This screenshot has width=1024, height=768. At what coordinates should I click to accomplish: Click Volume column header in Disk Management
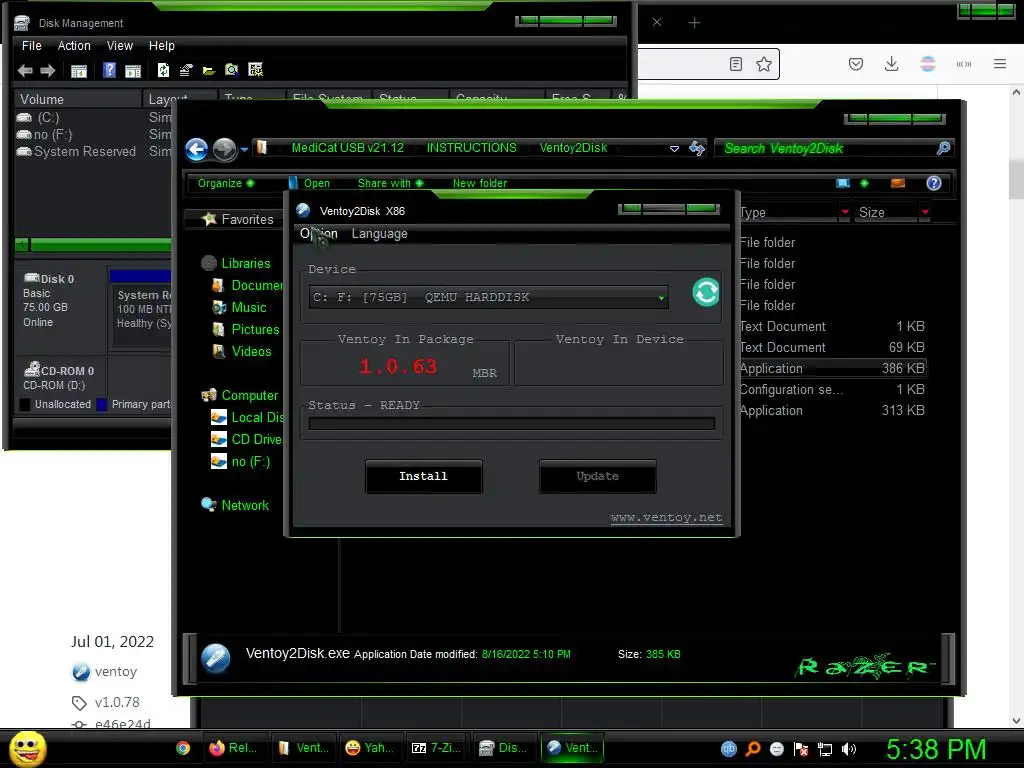(x=78, y=99)
